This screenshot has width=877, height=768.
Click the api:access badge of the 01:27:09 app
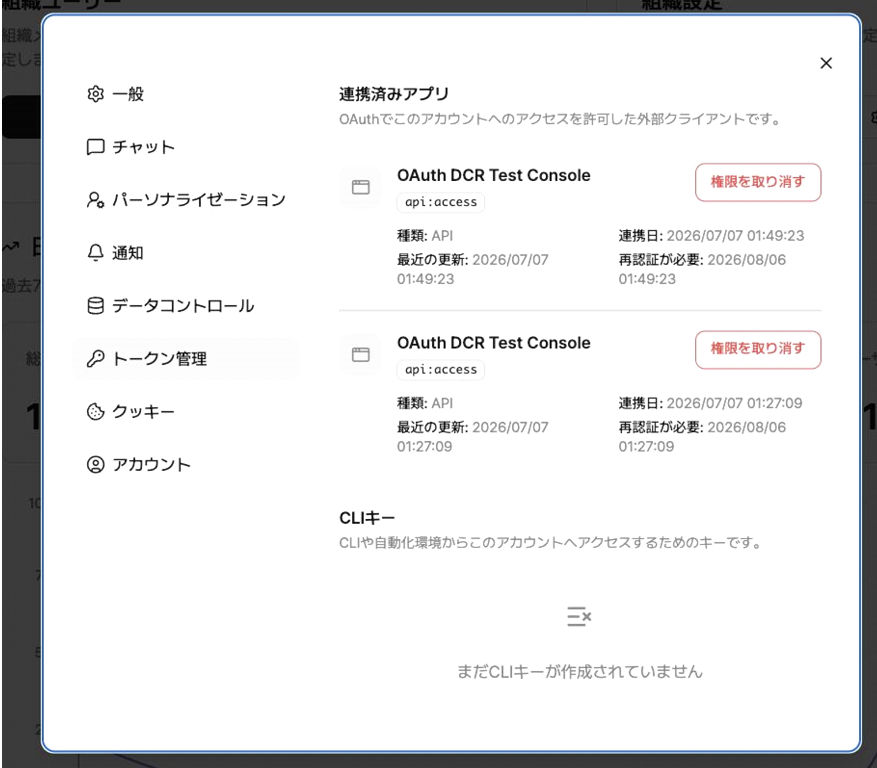pyautogui.click(x=441, y=370)
